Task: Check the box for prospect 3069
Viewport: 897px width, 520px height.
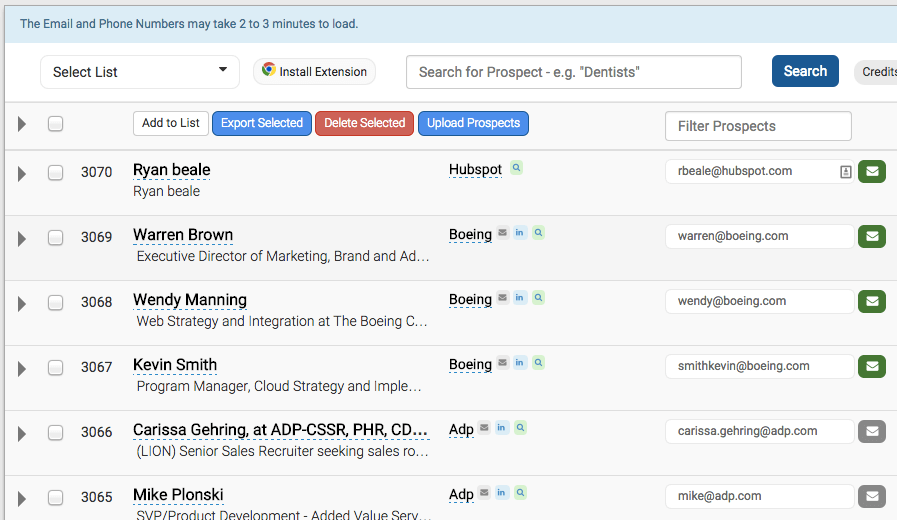Action: click(55, 237)
